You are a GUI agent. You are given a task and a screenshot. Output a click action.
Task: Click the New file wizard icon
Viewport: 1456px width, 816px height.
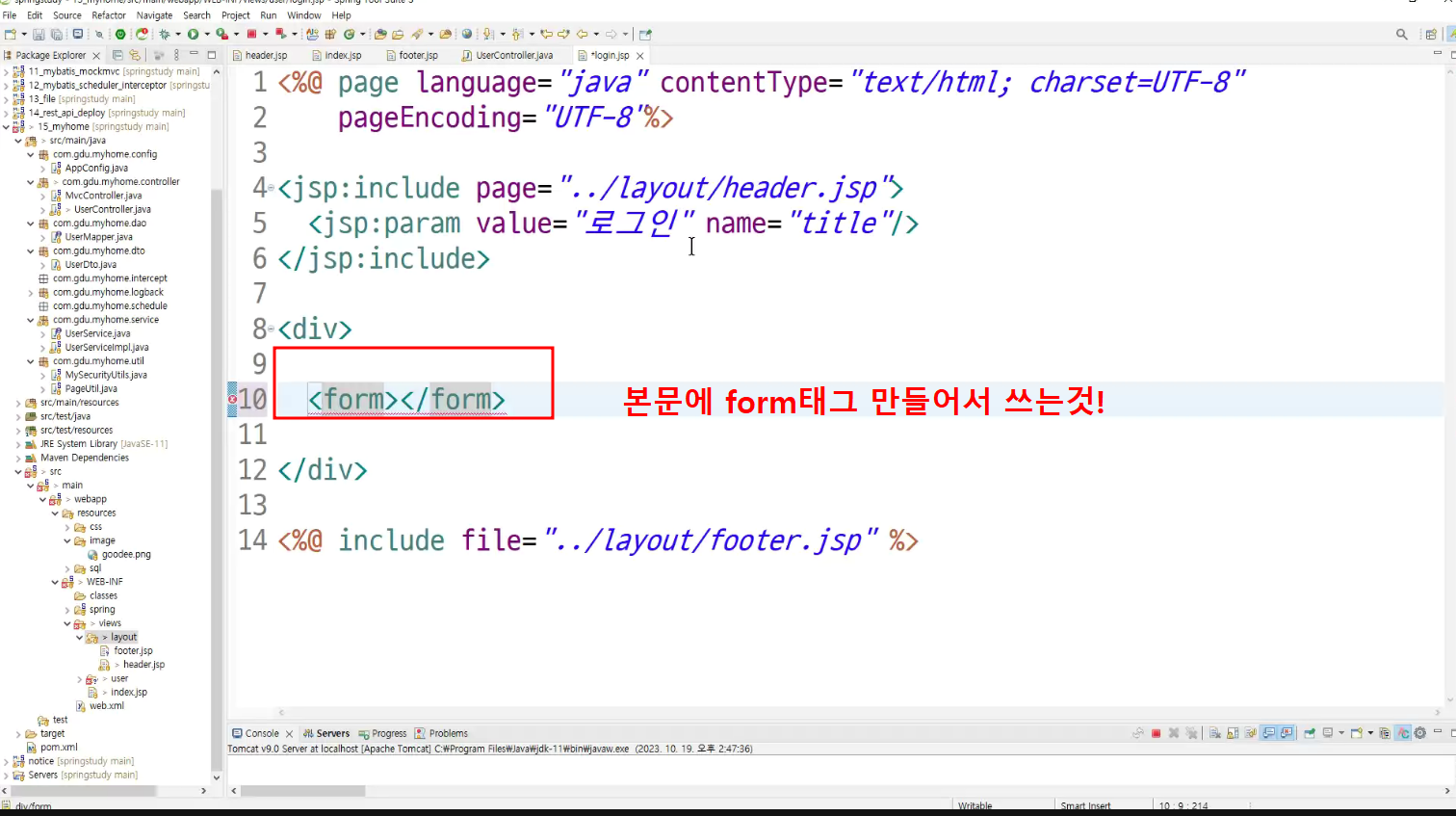tap(11, 35)
